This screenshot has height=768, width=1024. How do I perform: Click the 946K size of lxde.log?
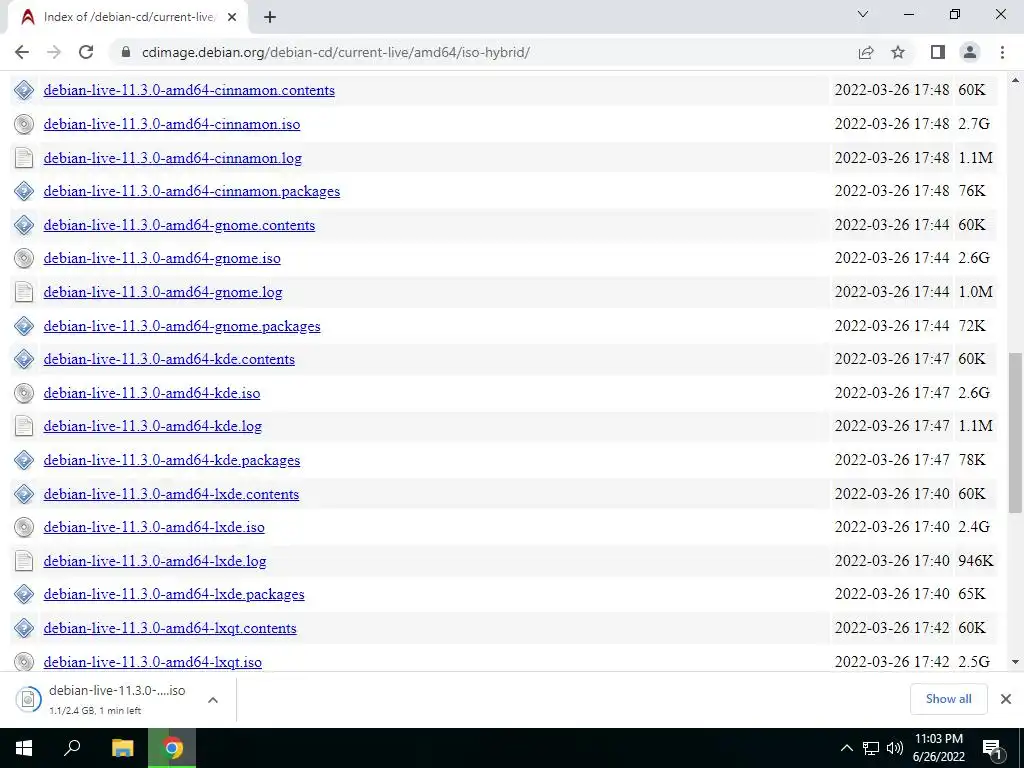pyautogui.click(x=976, y=561)
